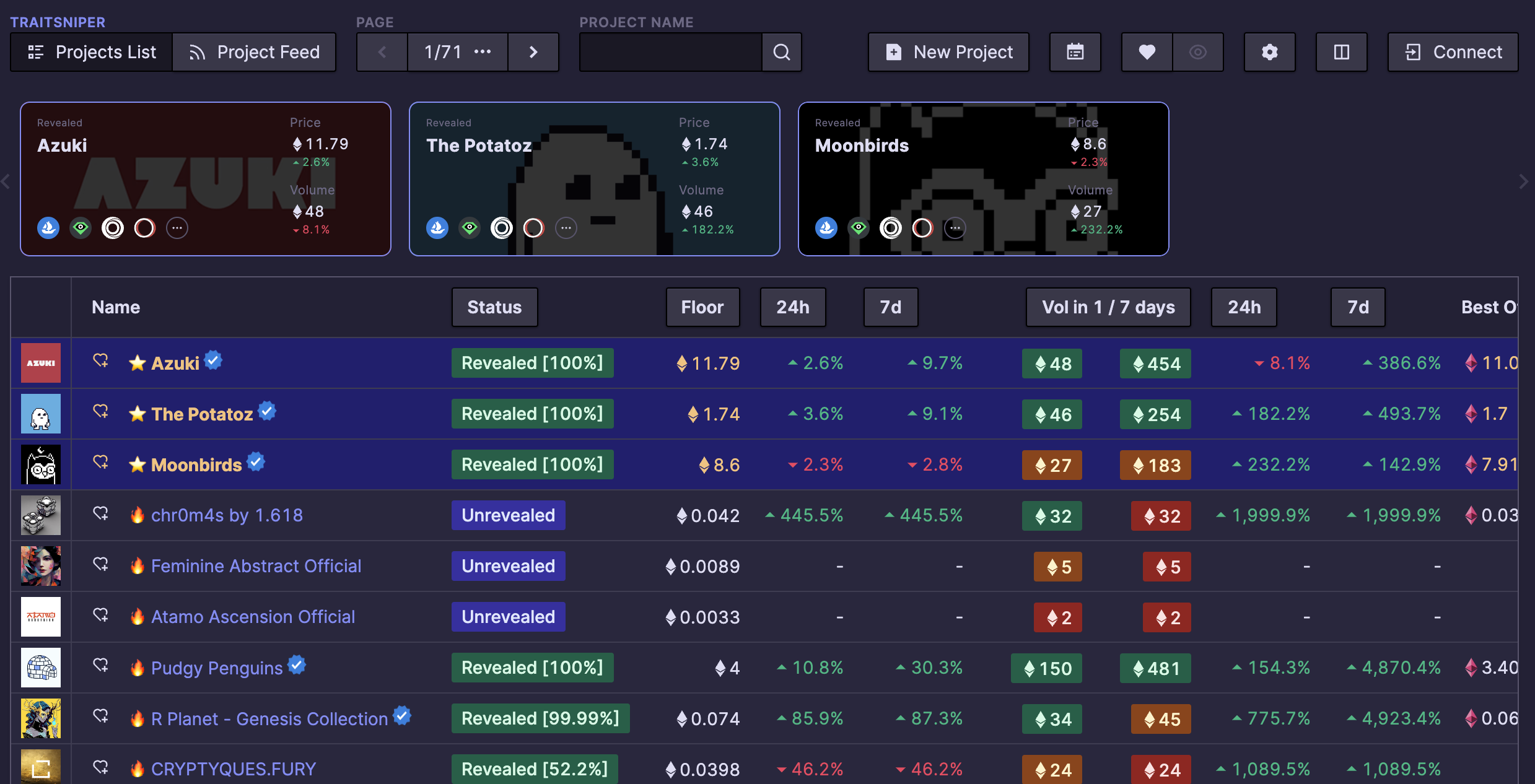Open the settings gear
Image resolution: width=1535 pixels, height=784 pixels.
(x=1270, y=52)
